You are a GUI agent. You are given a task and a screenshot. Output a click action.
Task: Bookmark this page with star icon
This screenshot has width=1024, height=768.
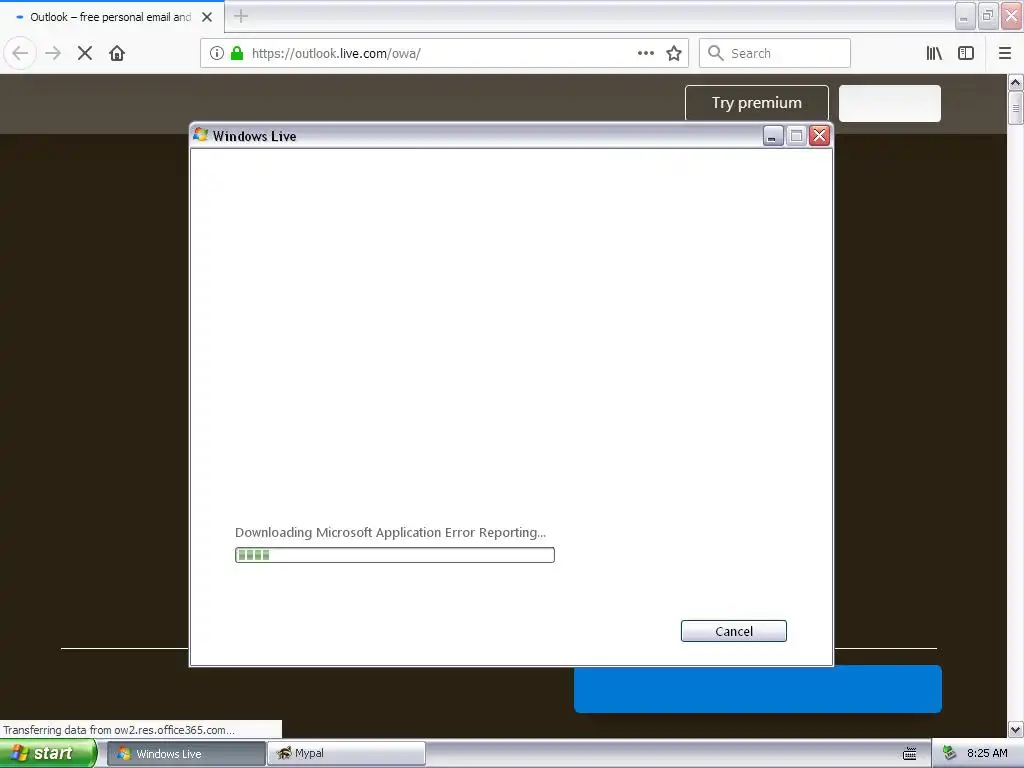pyautogui.click(x=674, y=53)
